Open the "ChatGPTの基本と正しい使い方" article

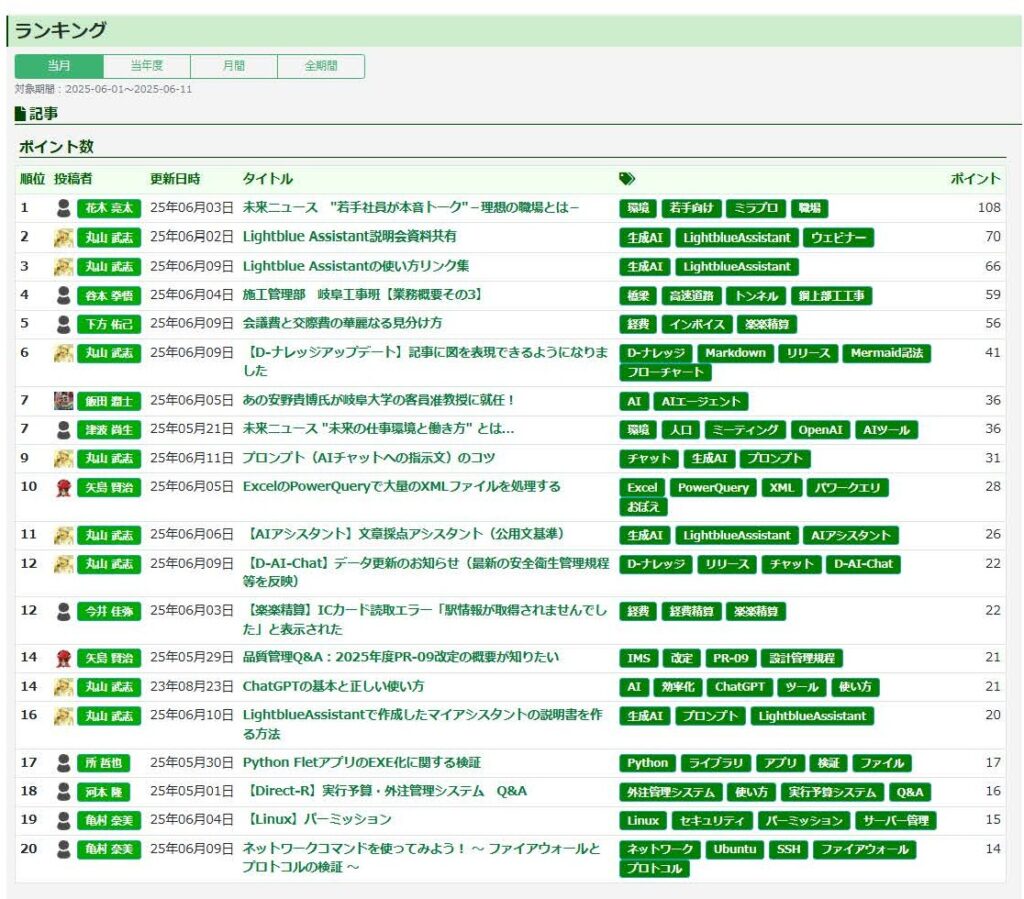(x=333, y=687)
